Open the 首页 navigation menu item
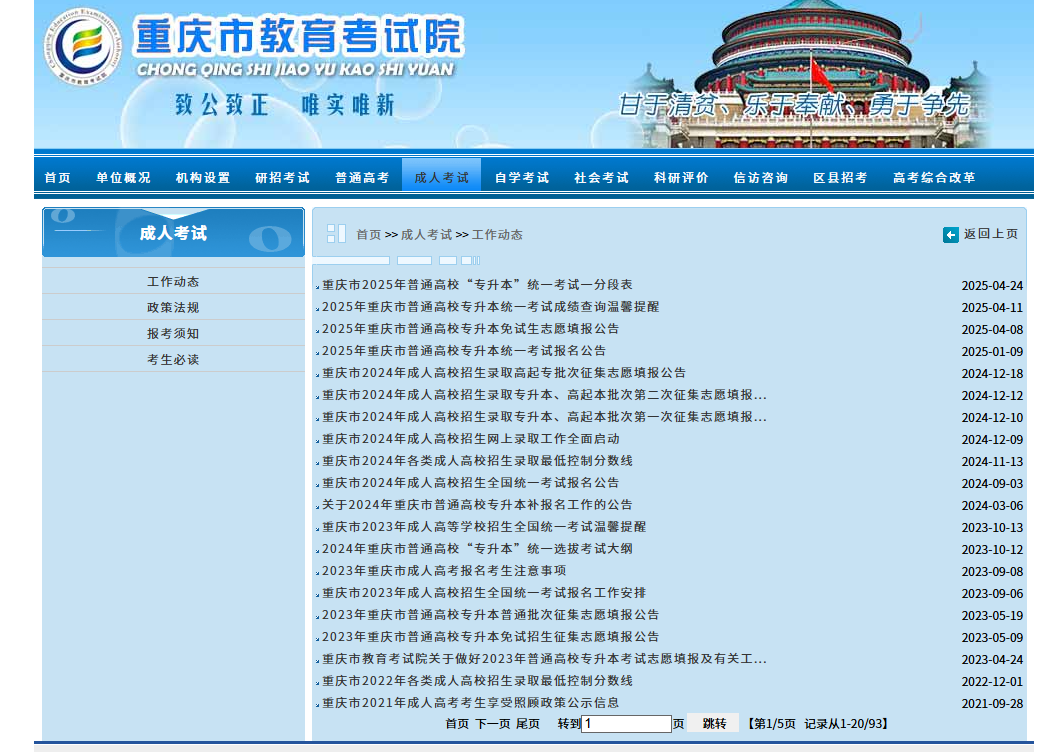 [58, 178]
